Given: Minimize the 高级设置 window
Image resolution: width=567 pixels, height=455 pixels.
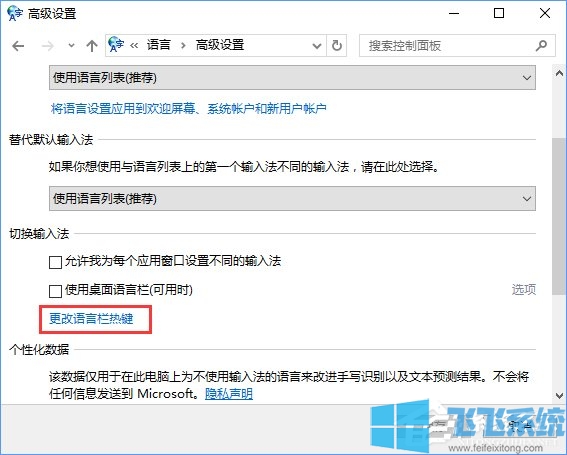Looking at the screenshot, I should 454,14.
